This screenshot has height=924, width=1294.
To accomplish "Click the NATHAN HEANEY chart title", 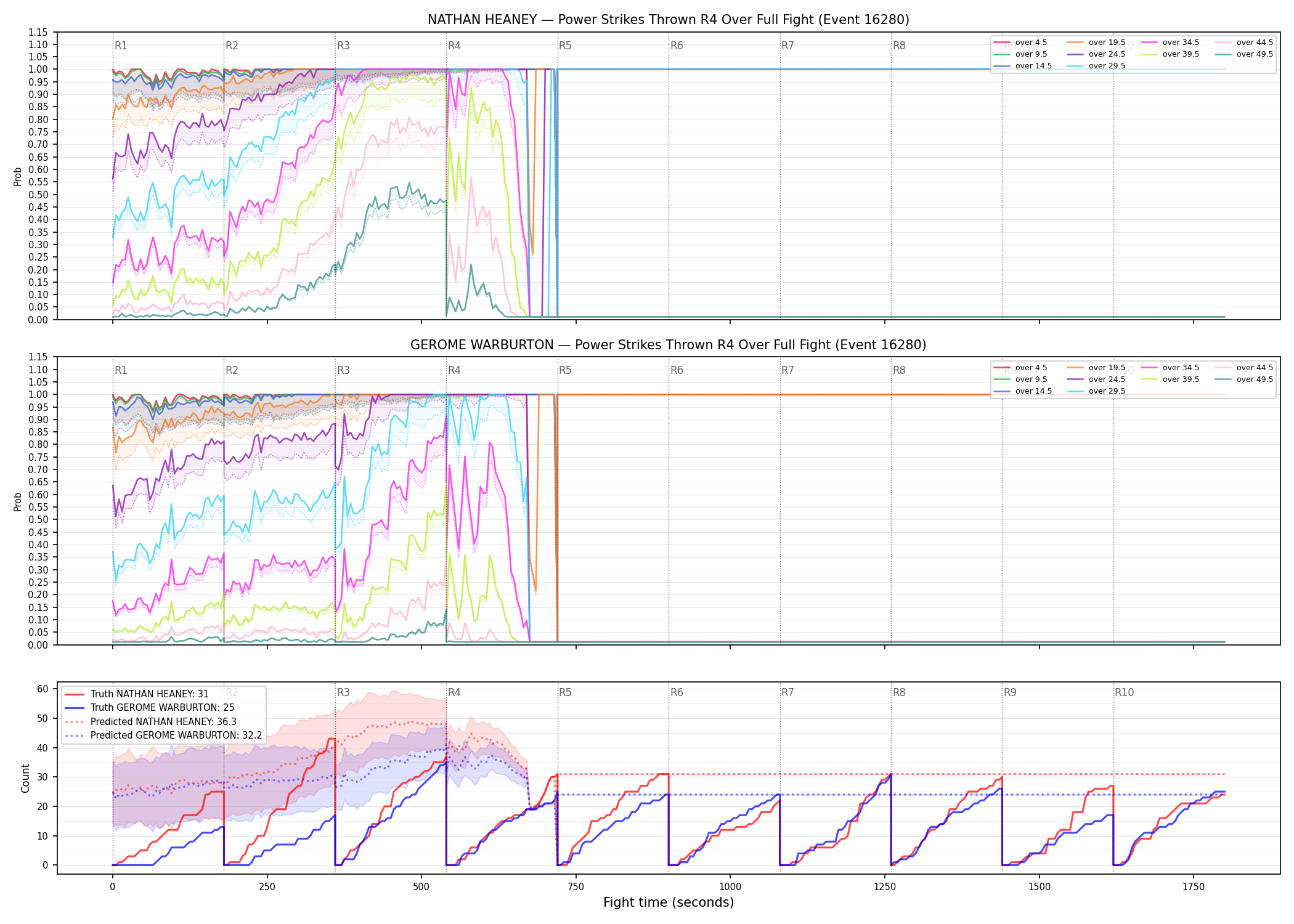I will point(669,20).
